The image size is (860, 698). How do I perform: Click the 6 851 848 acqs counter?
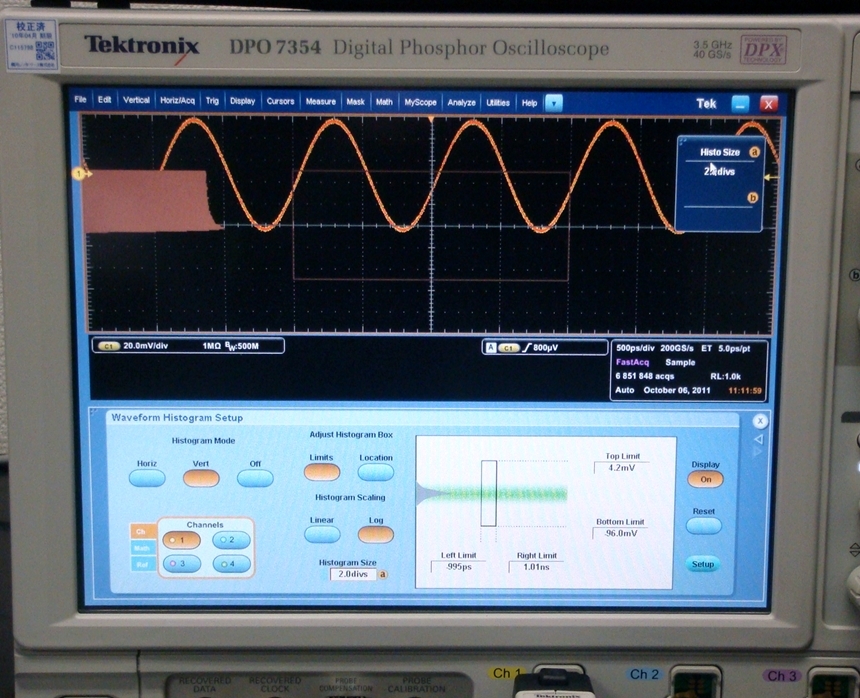coord(644,376)
